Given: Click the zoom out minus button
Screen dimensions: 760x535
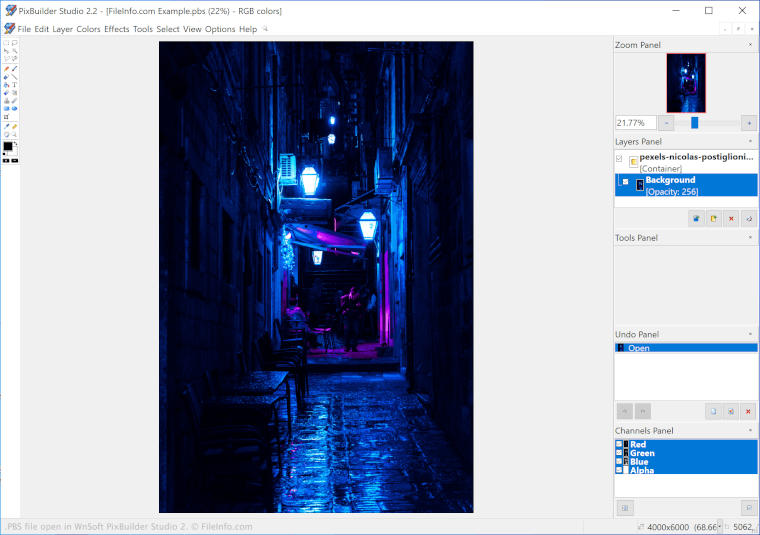Looking at the screenshot, I should (x=667, y=123).
